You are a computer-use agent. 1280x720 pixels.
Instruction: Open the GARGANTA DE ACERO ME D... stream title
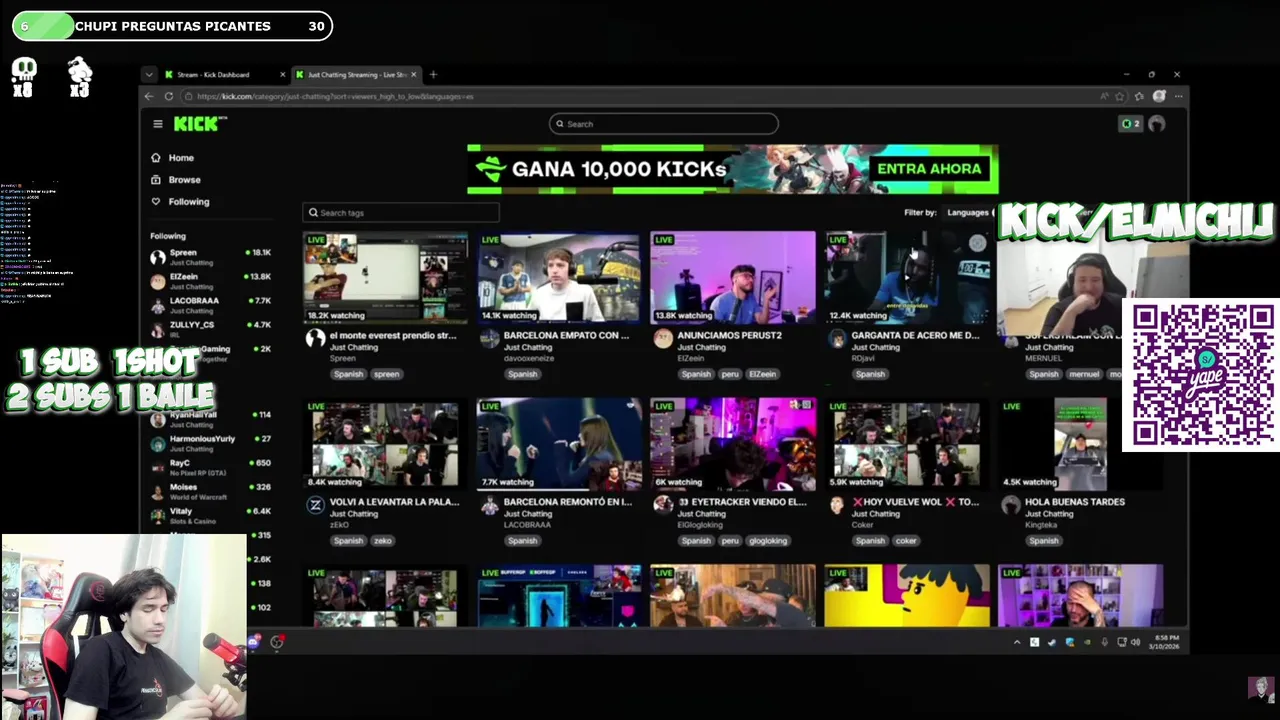click(914, 336)
